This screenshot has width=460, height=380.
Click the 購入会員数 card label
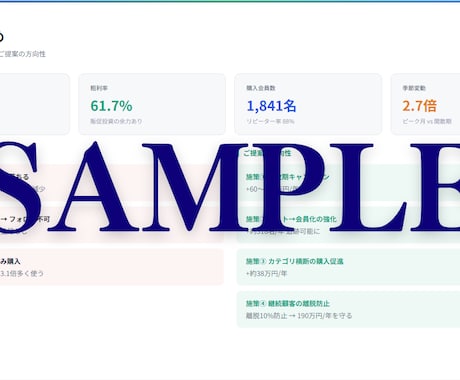pos(261,88)
